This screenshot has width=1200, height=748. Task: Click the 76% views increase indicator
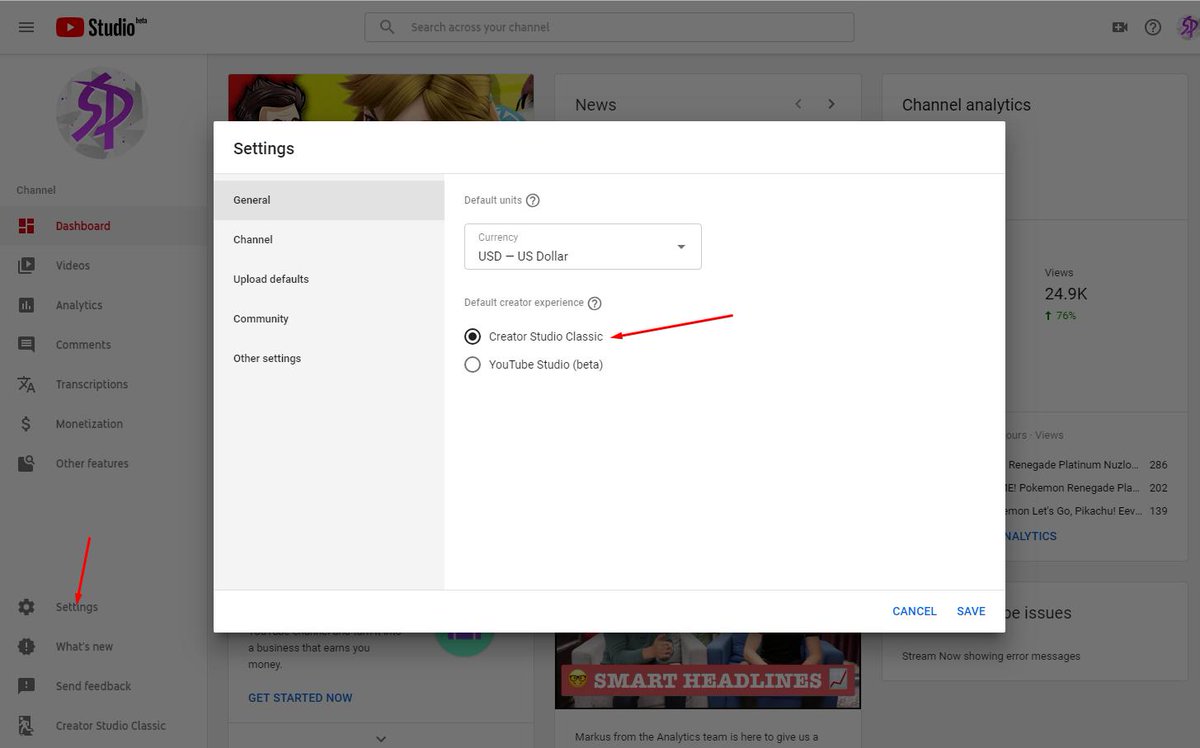[x=1060, y=315]
